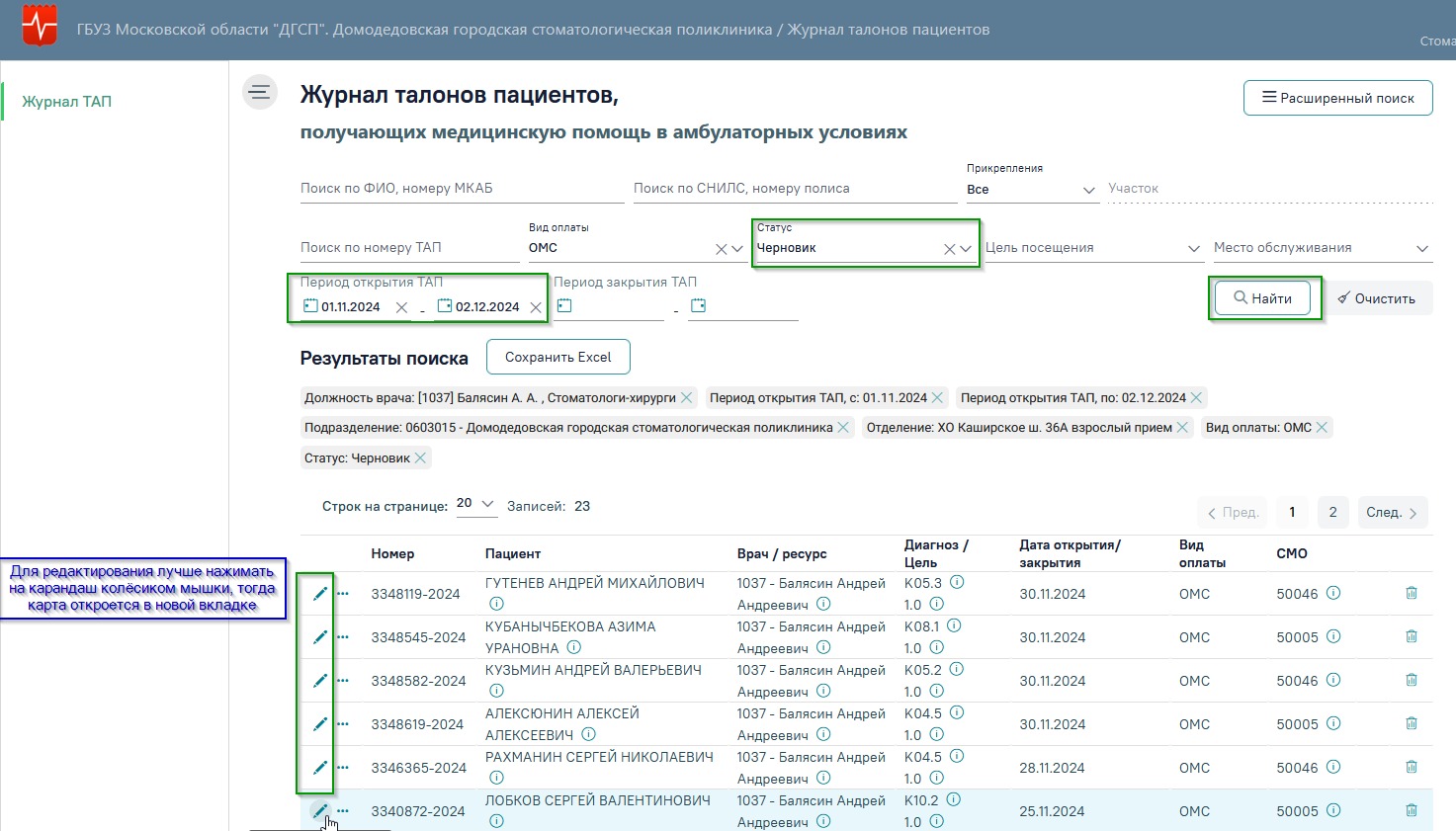Focus Поиск по ФИО, номеру МКАБ field
This screenshot has width=1456, height=831.
[462, 188]
